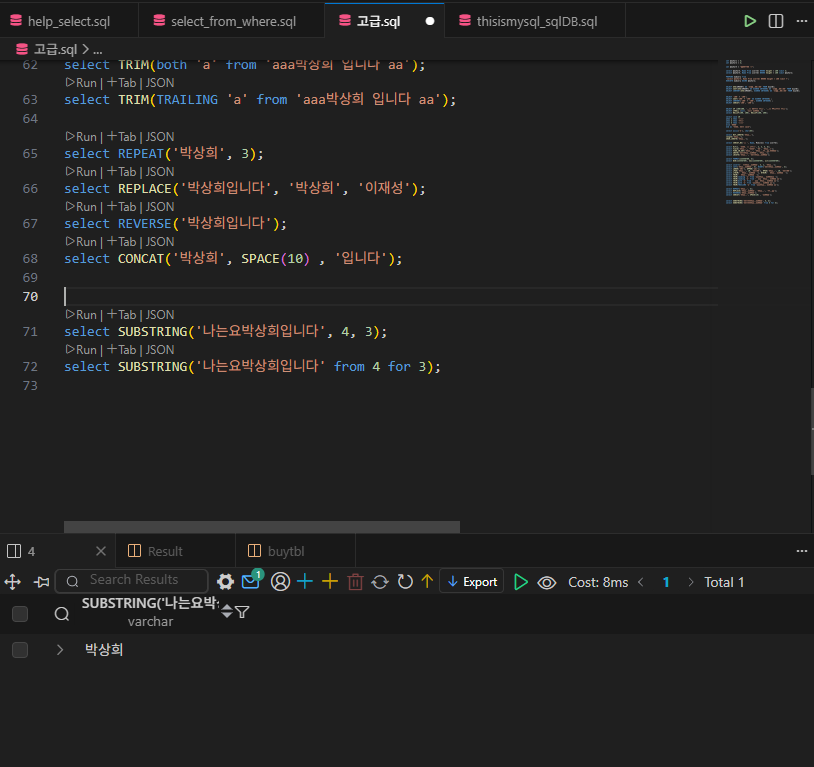This screenshot has height=767, width=814.
Task: Click Run above the REPEAT query
Action: [x=82, y=137]
